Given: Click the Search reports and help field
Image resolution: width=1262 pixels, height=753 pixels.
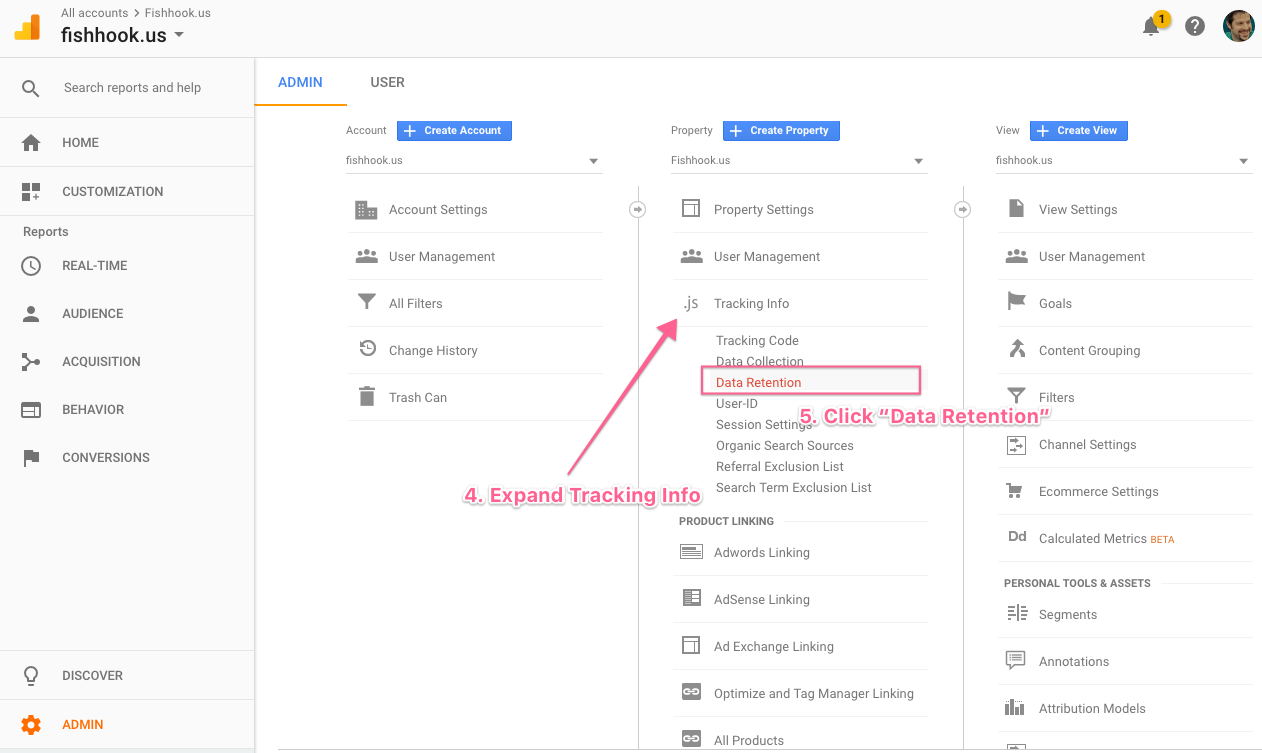Looking at the screenshot, I should 132,88.
